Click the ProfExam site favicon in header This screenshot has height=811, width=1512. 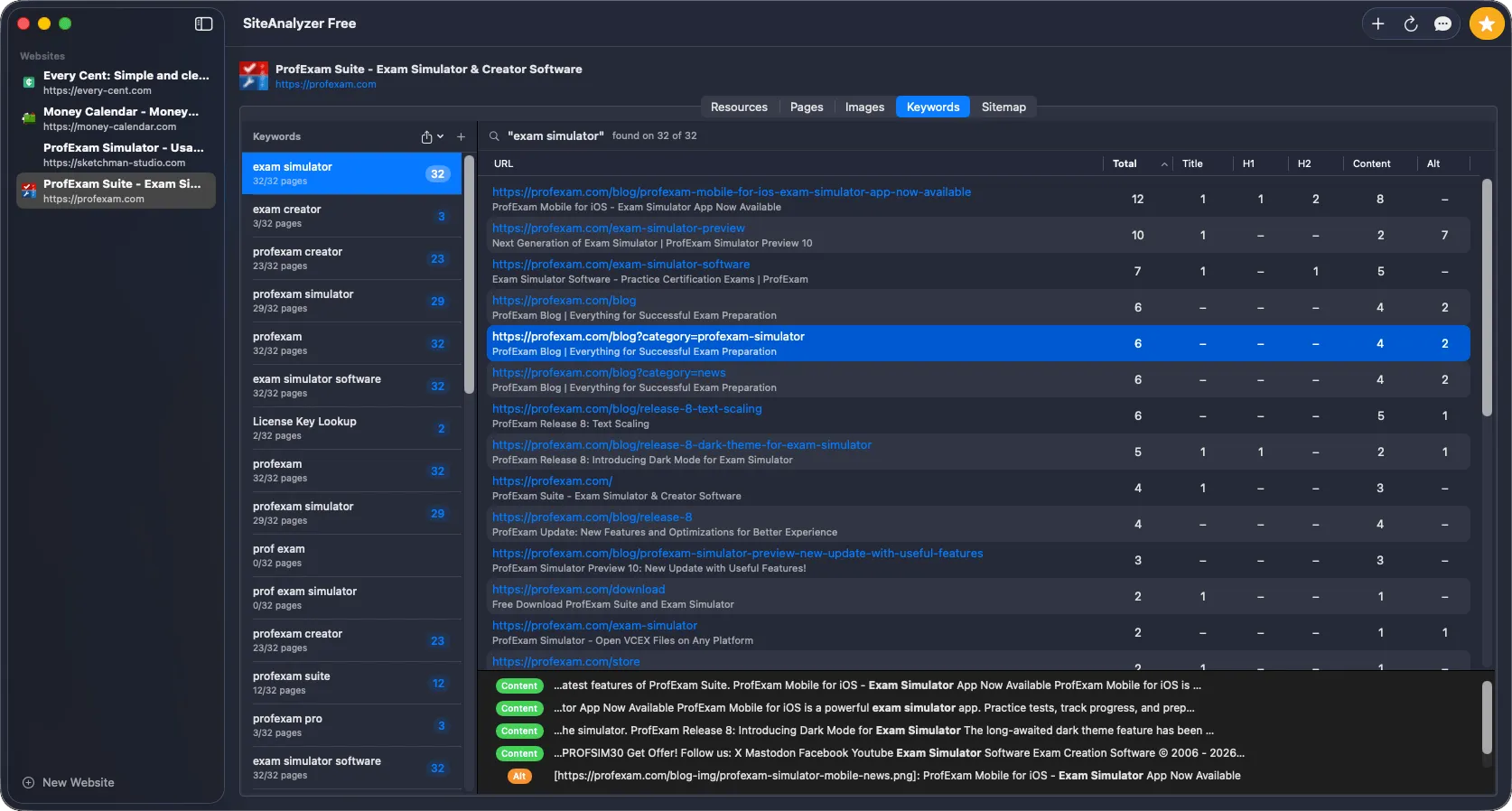coord(254,76)
